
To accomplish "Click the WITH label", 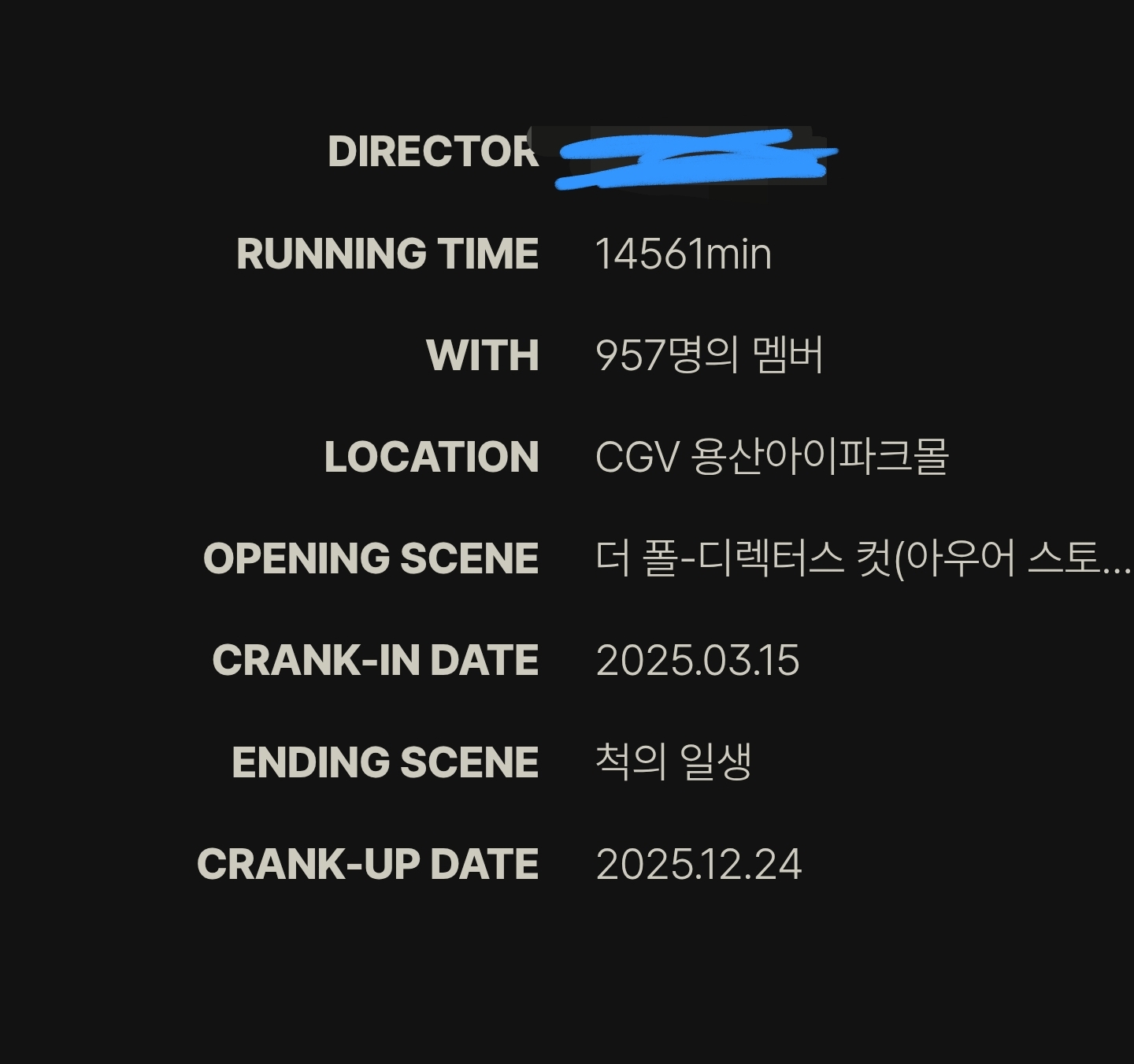I will 482,355.
